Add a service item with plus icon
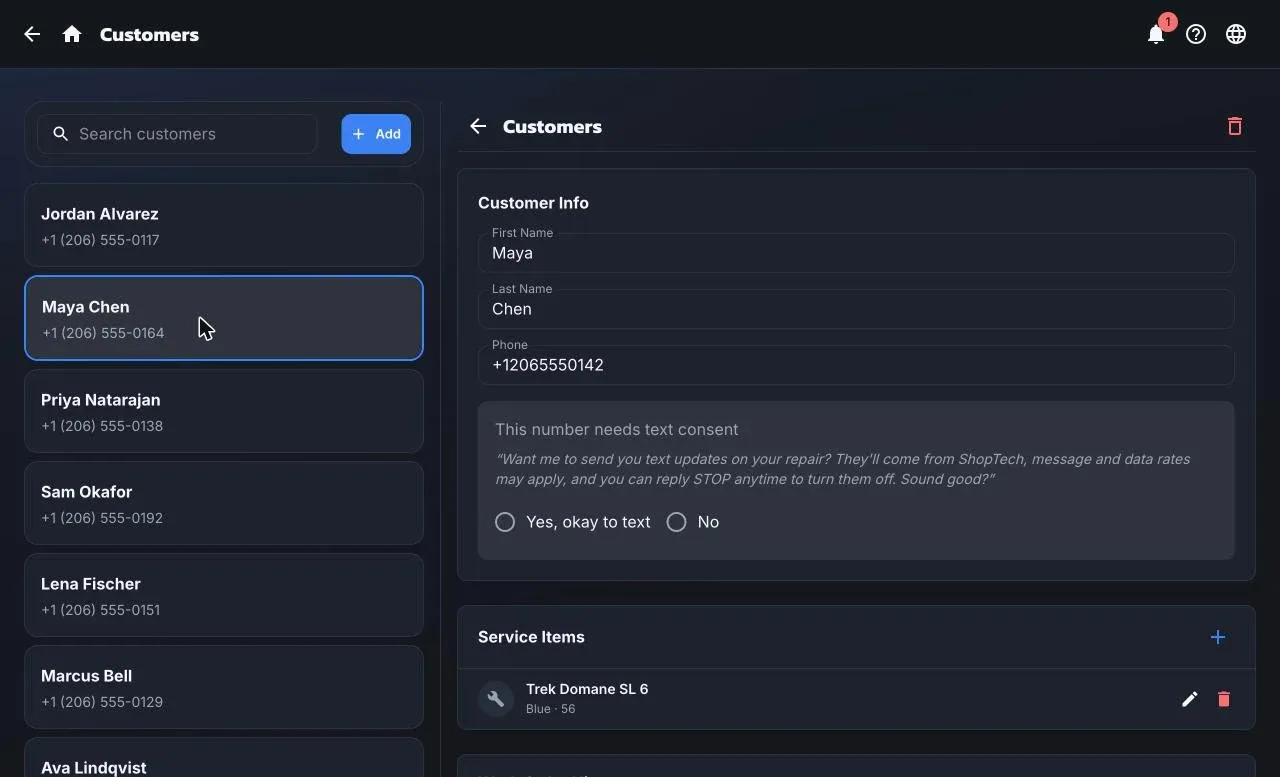1280x777 pixels. (1218, 637)
